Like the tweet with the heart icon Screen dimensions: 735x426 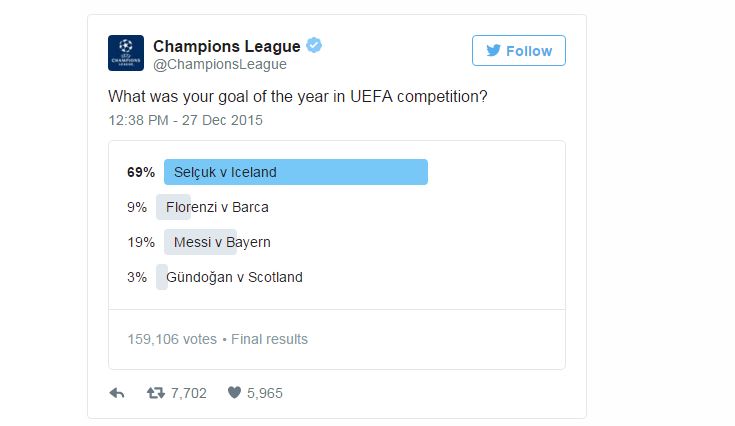coord(235,393)
